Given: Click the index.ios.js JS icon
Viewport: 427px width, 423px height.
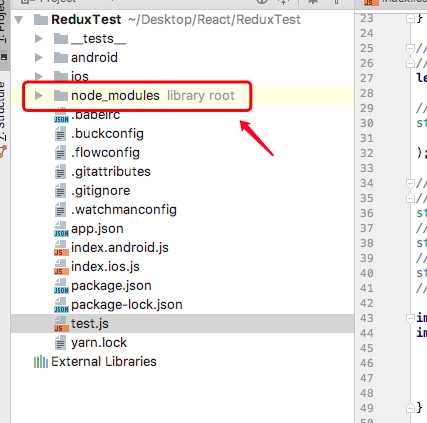Looking at the screenshot, I should click(61, 267).
